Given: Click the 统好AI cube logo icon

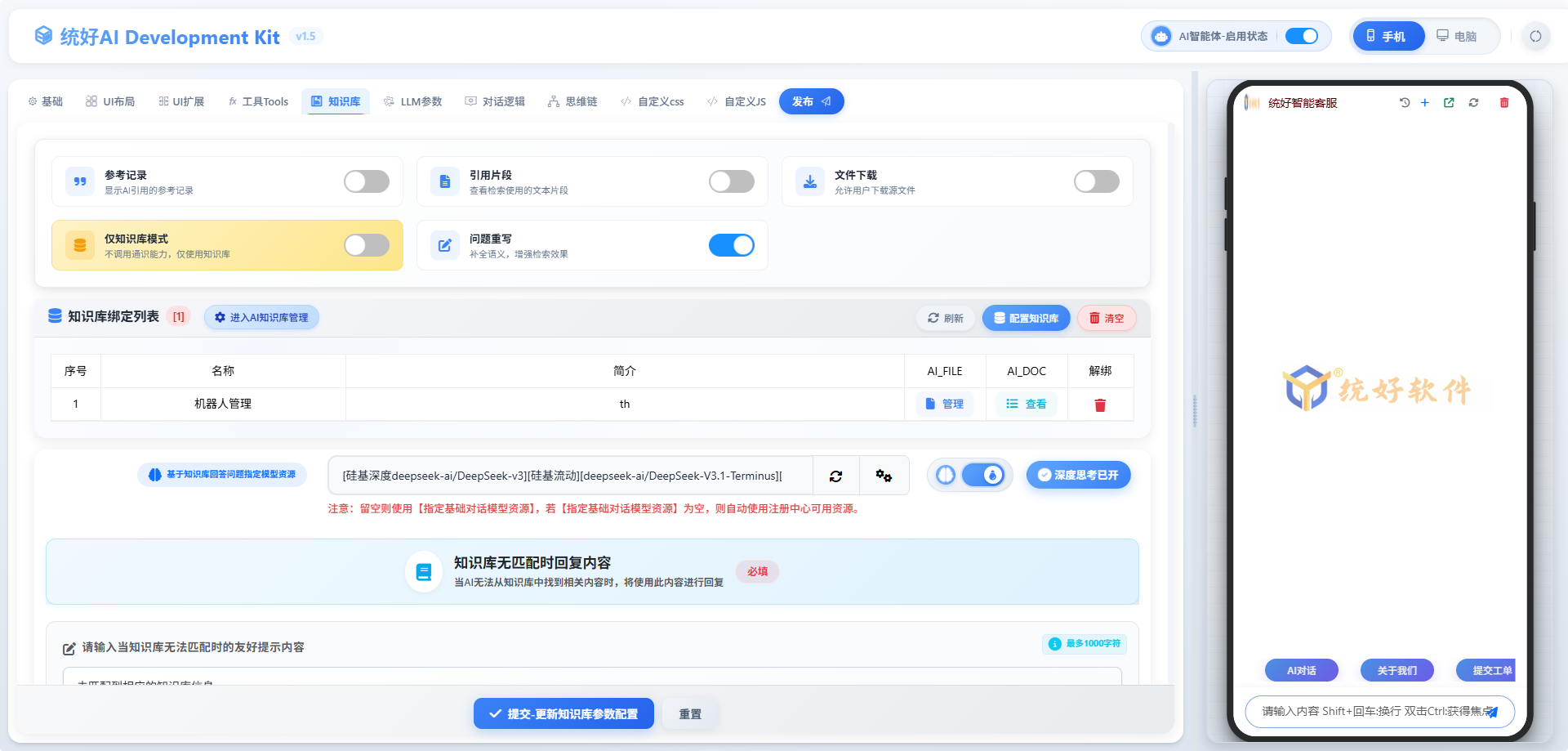Looking at the screenshot, I should tap(43, 35).
